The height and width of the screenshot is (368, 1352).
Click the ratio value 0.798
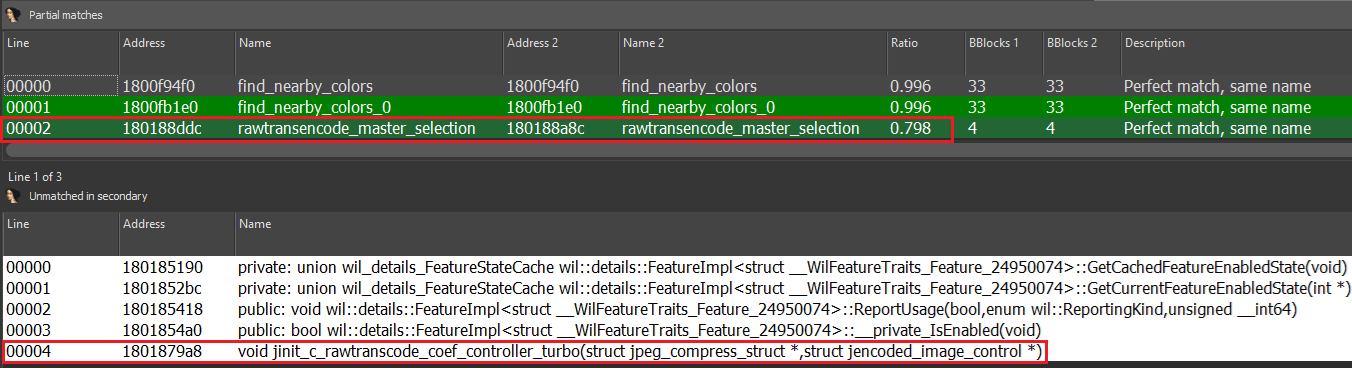[910, 129]
